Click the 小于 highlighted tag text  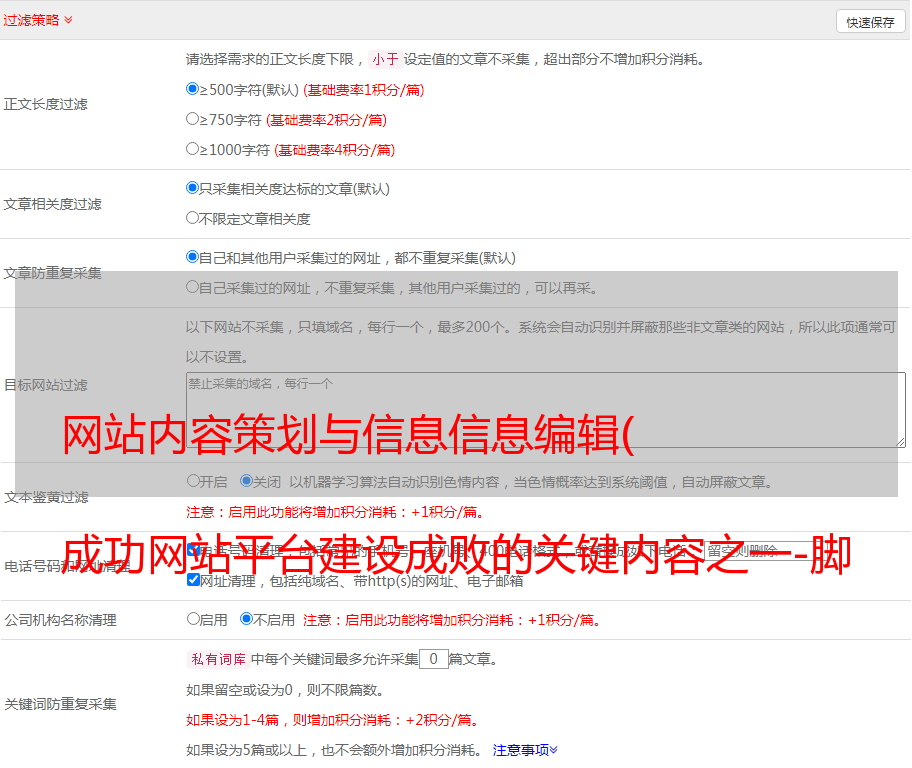[385, 59]
